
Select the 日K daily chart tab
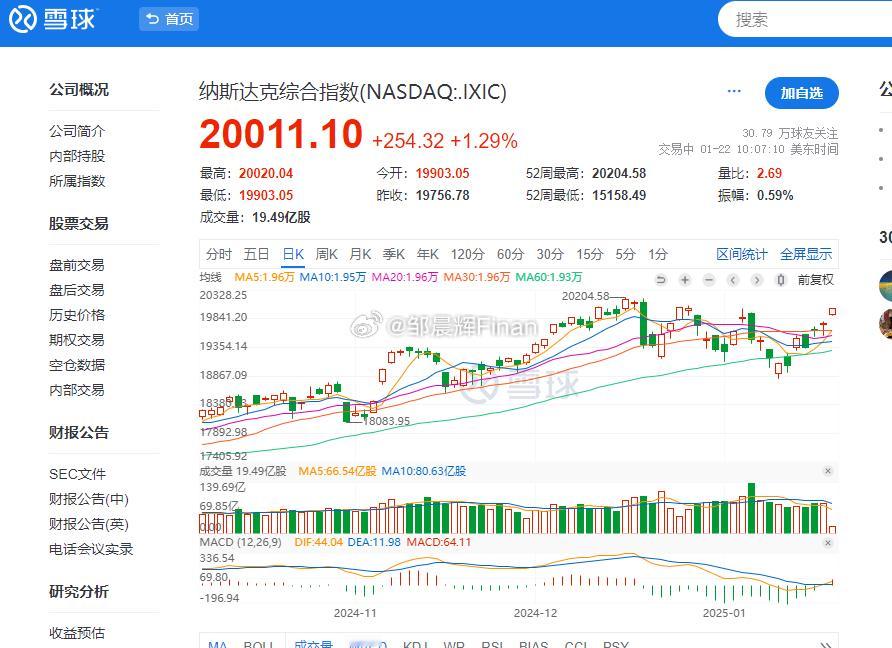tap(294, 254)
